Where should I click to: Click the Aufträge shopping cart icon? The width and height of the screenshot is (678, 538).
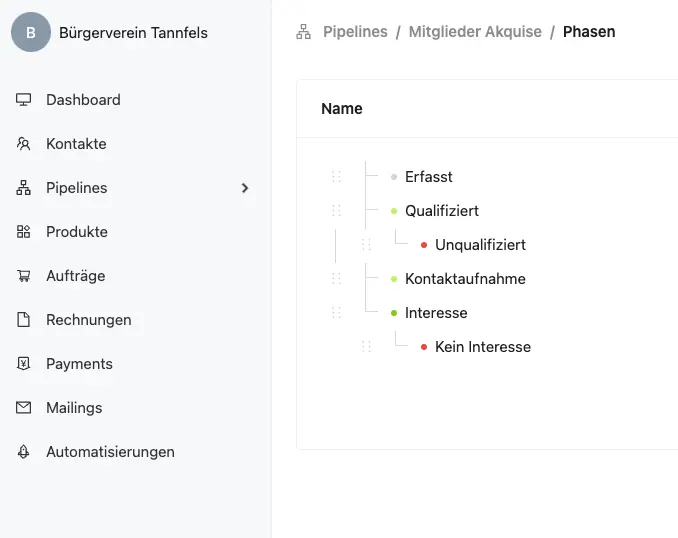[24, 276]
